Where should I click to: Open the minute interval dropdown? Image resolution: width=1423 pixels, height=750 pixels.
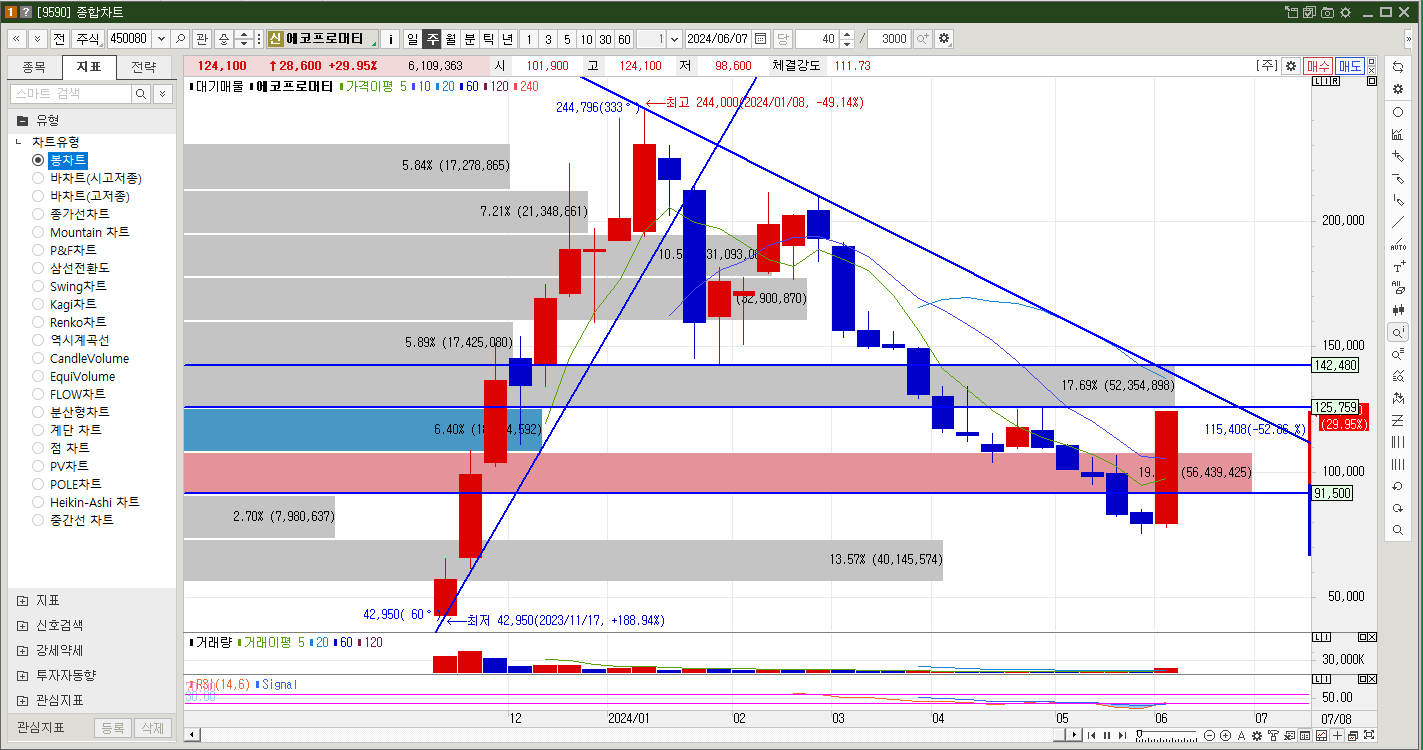point(673,39)
